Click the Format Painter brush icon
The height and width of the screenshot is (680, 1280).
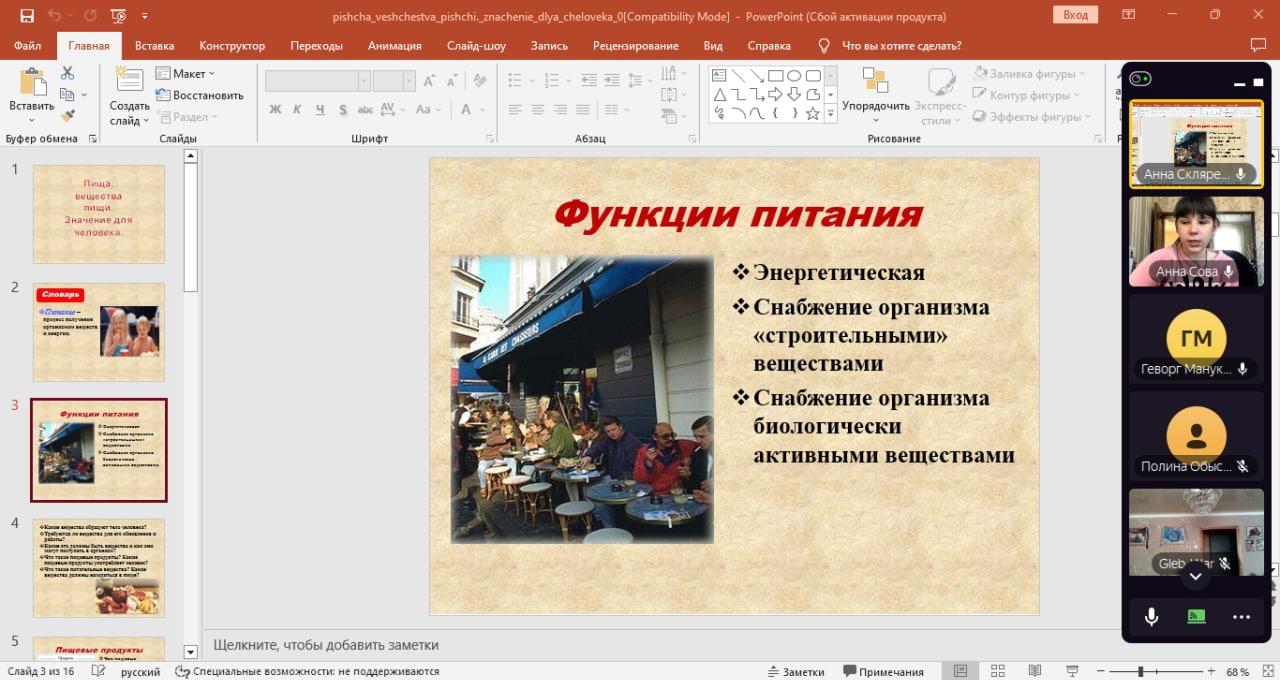[67, 116]
